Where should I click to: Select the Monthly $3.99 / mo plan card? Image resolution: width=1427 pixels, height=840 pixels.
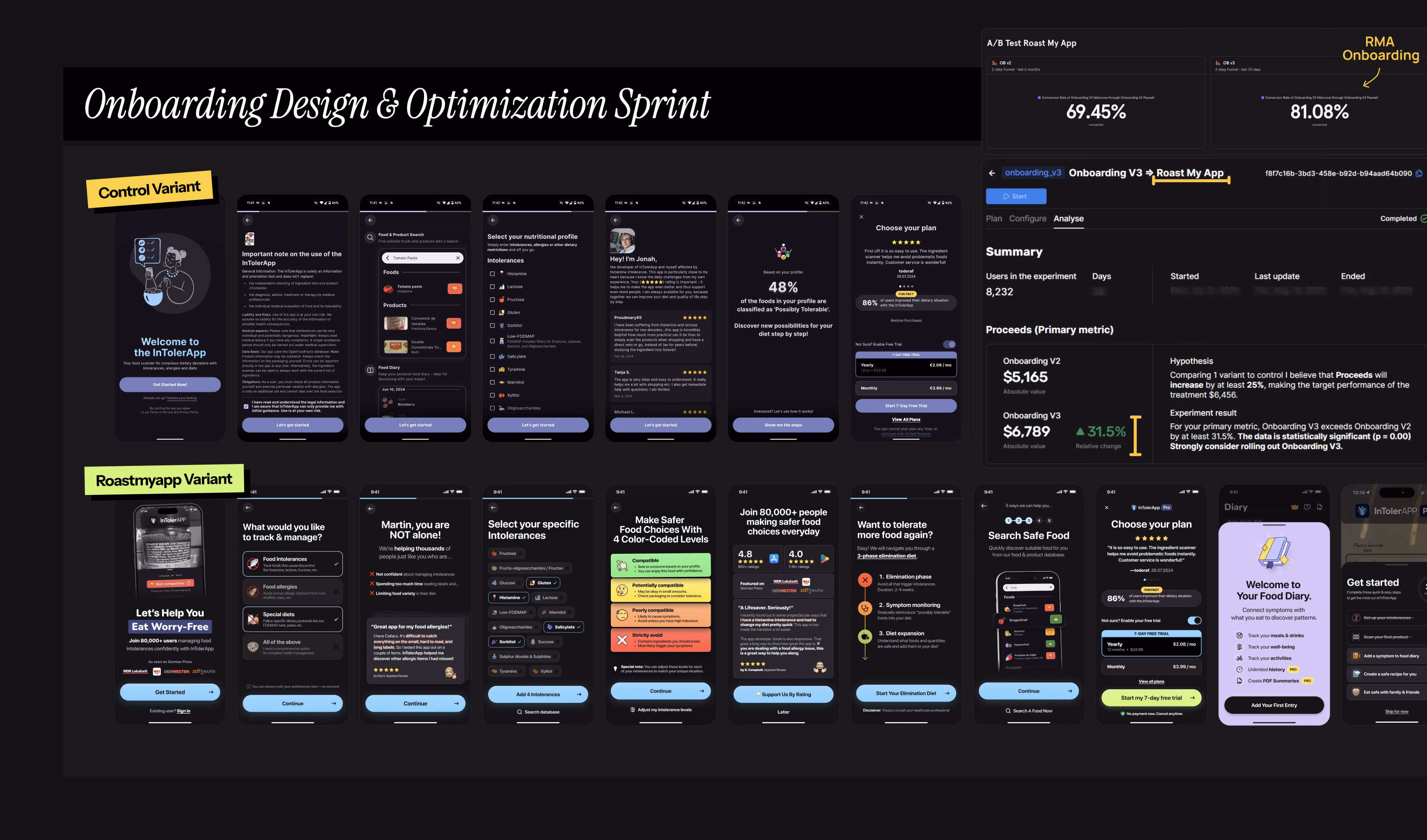pyautogui.click(x=1151, y=667)
